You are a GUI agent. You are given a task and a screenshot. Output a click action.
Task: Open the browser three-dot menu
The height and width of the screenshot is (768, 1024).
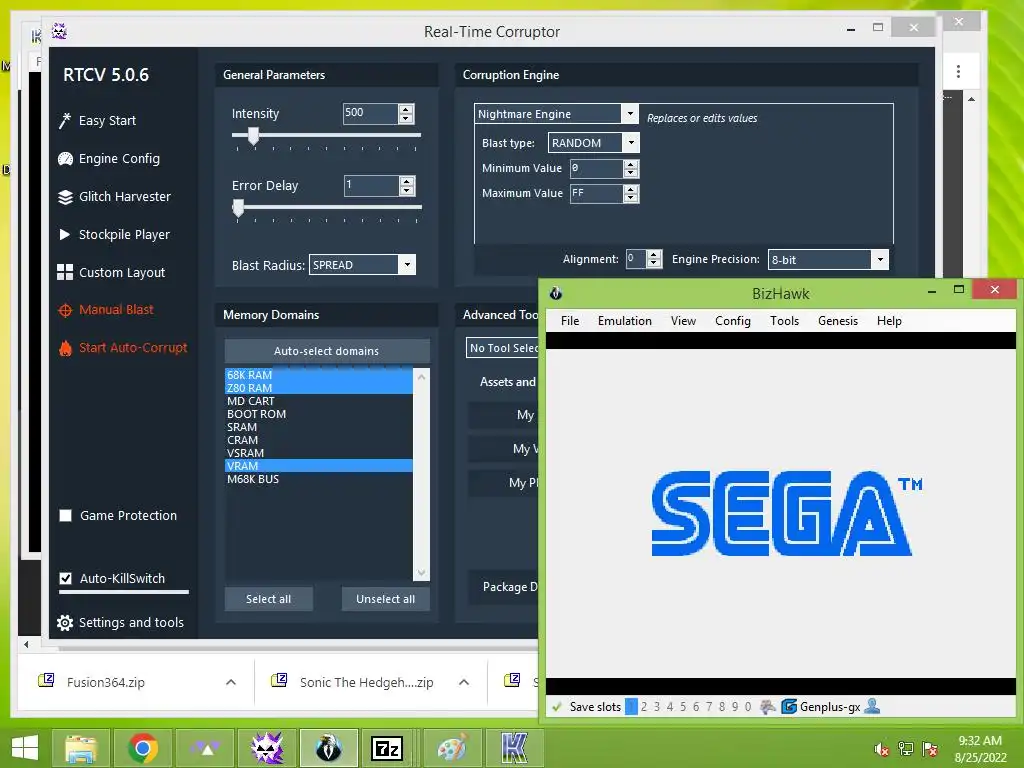click(958, 71)
